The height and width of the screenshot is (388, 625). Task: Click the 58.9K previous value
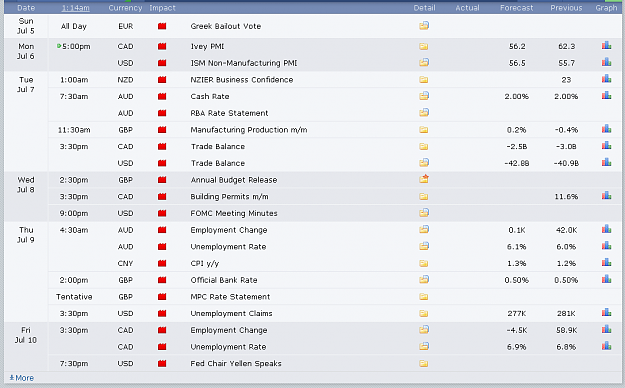tap(566, 330)
